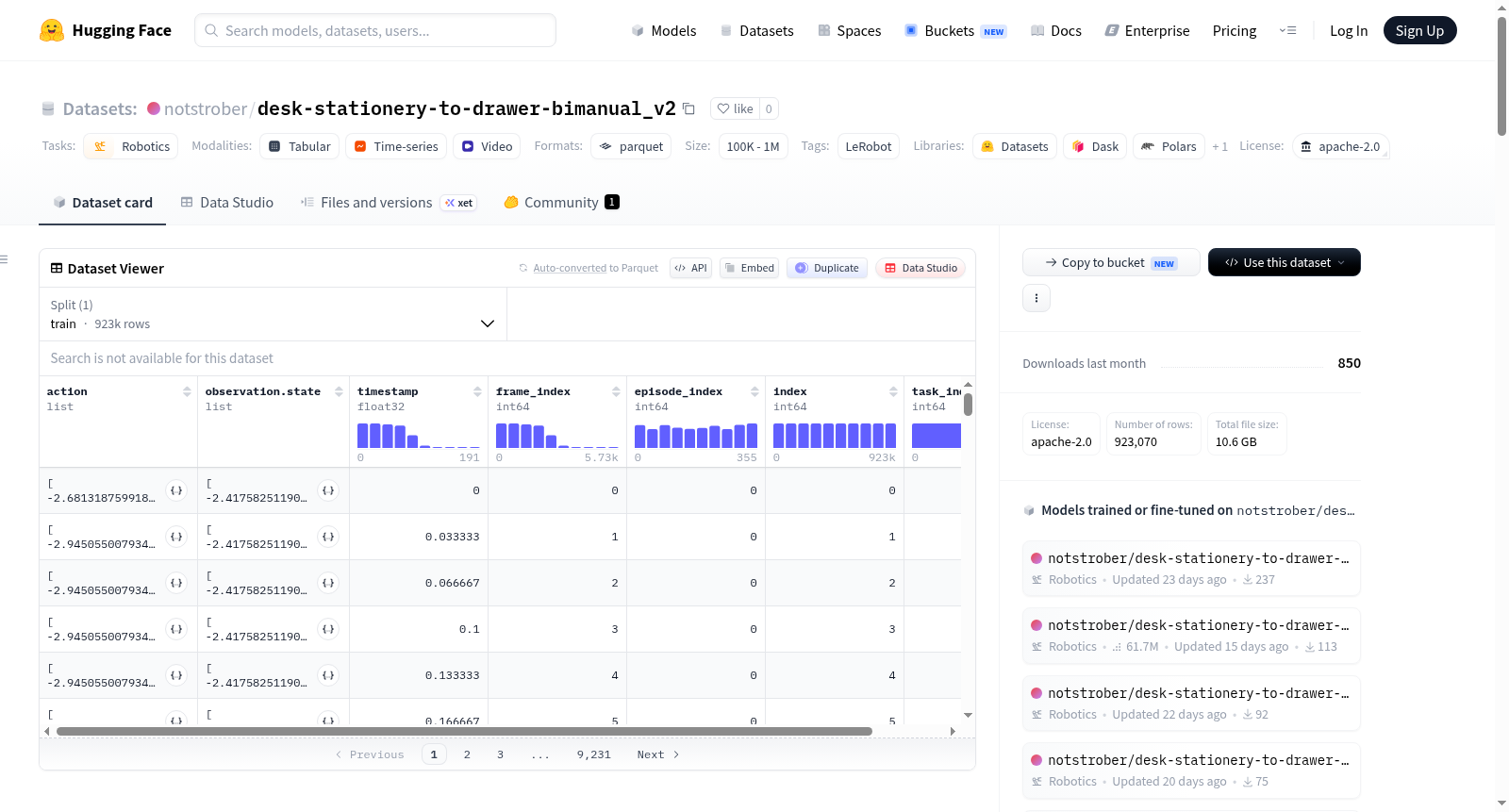Click the episode_index histogram distribution bar
The width and height of the screenshot is (1509, 812).
[696, 436]
